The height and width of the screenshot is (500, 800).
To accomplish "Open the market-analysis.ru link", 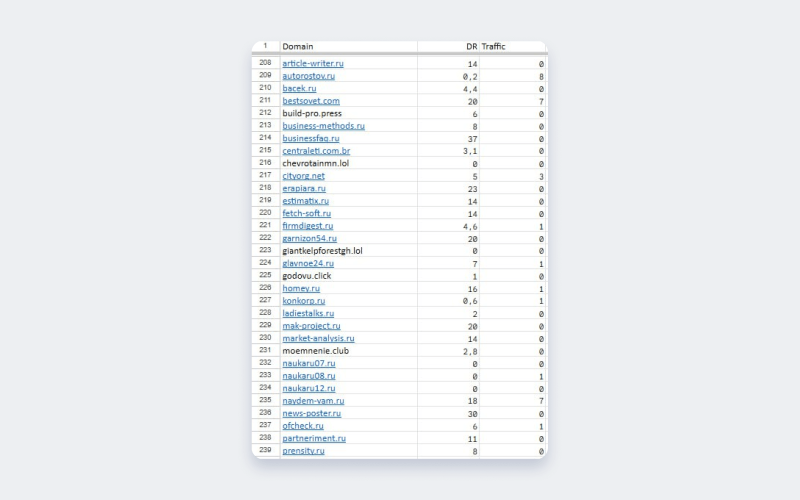I will click(x=318, y=338).
